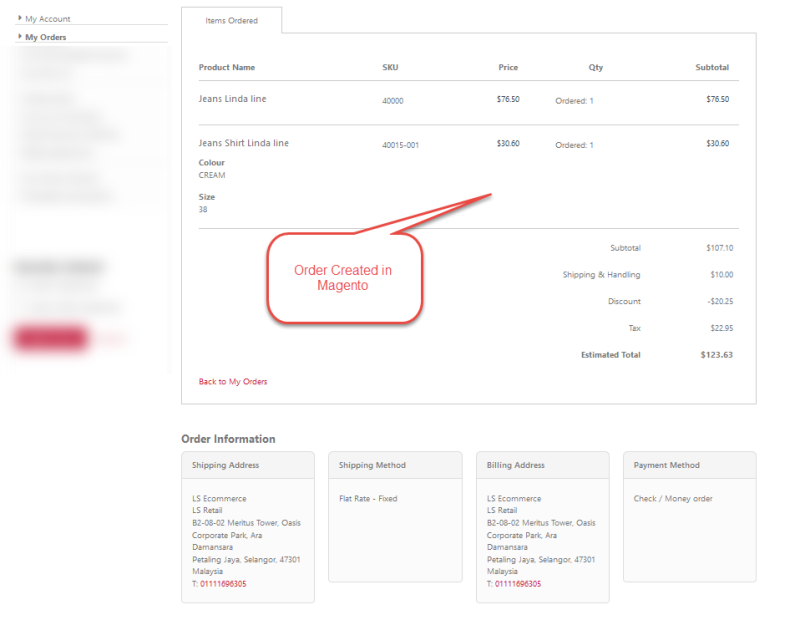Click the CREAM colour value

(x=212, y=176)
